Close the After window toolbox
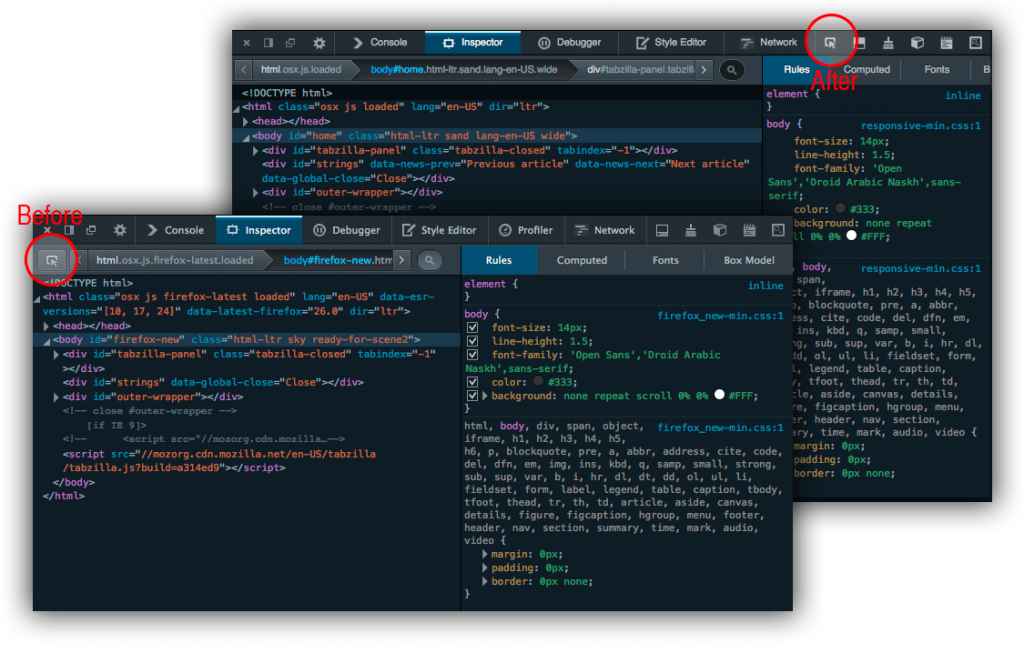Screen dimensions: 1024x653 (x=246, y=43)
